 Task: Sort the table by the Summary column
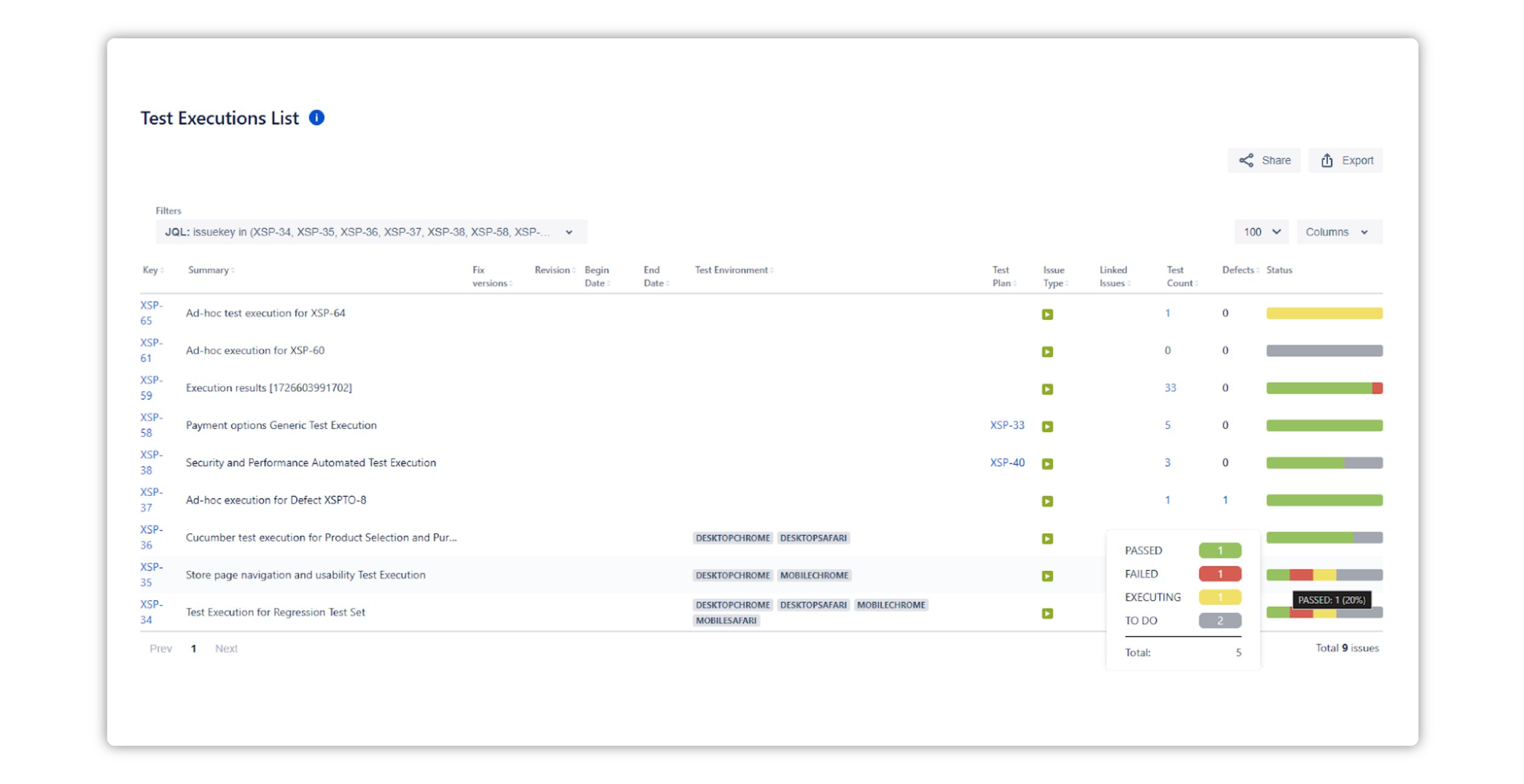point(232,270)
